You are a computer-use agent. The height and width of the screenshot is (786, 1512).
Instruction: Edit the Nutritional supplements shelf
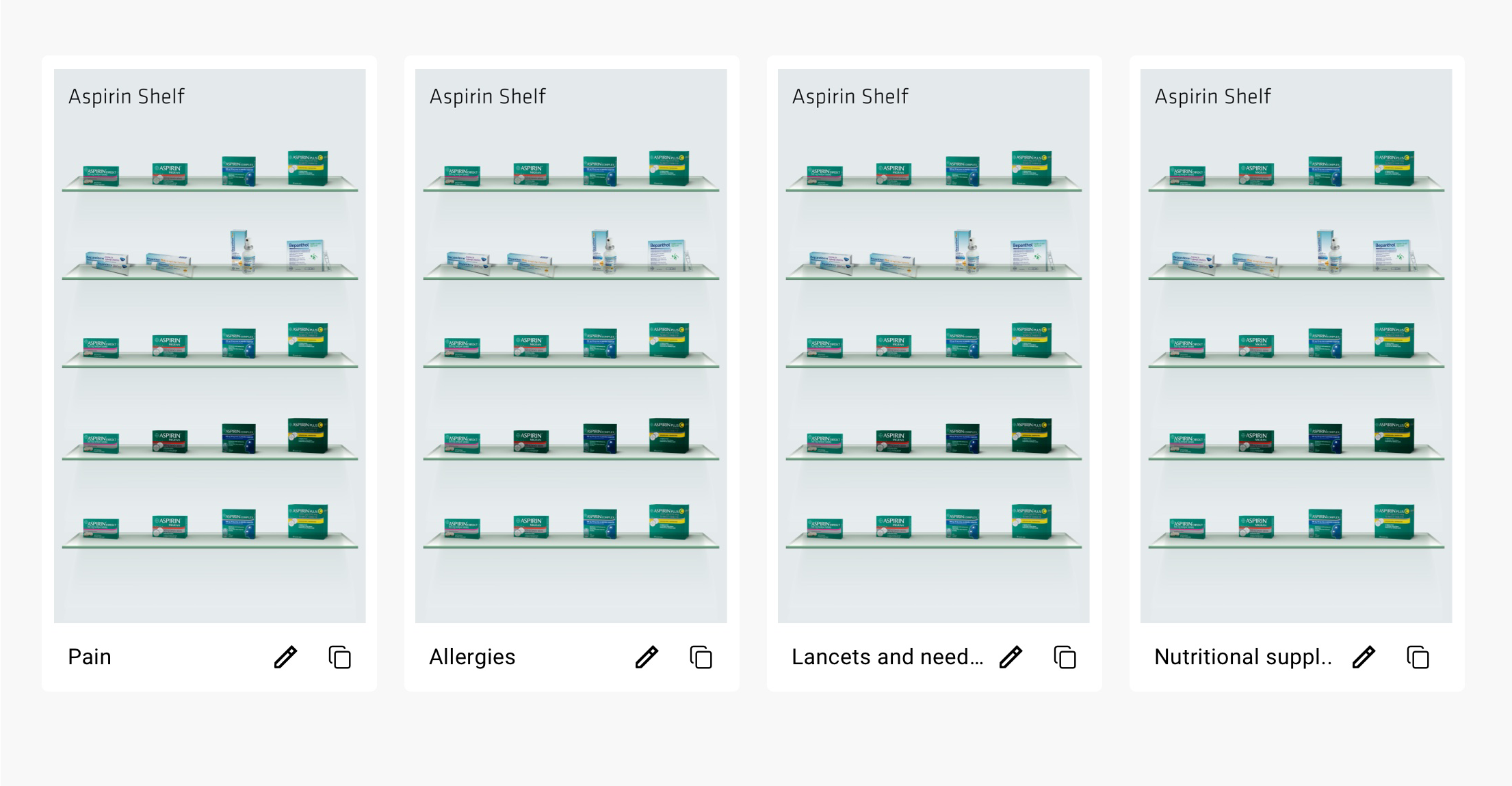coord(1364,657)
